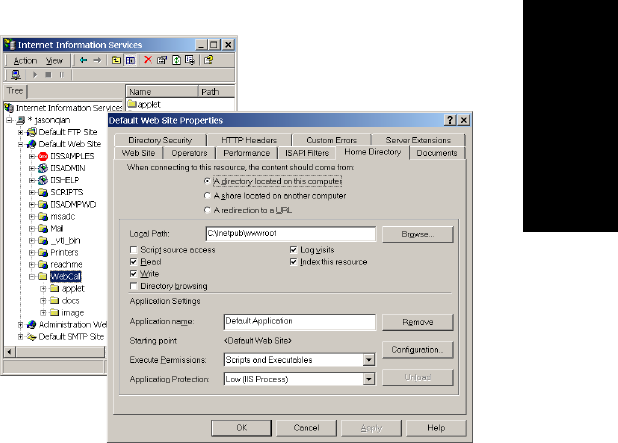Uncheck the Read permission checkbox

point(134,262)
